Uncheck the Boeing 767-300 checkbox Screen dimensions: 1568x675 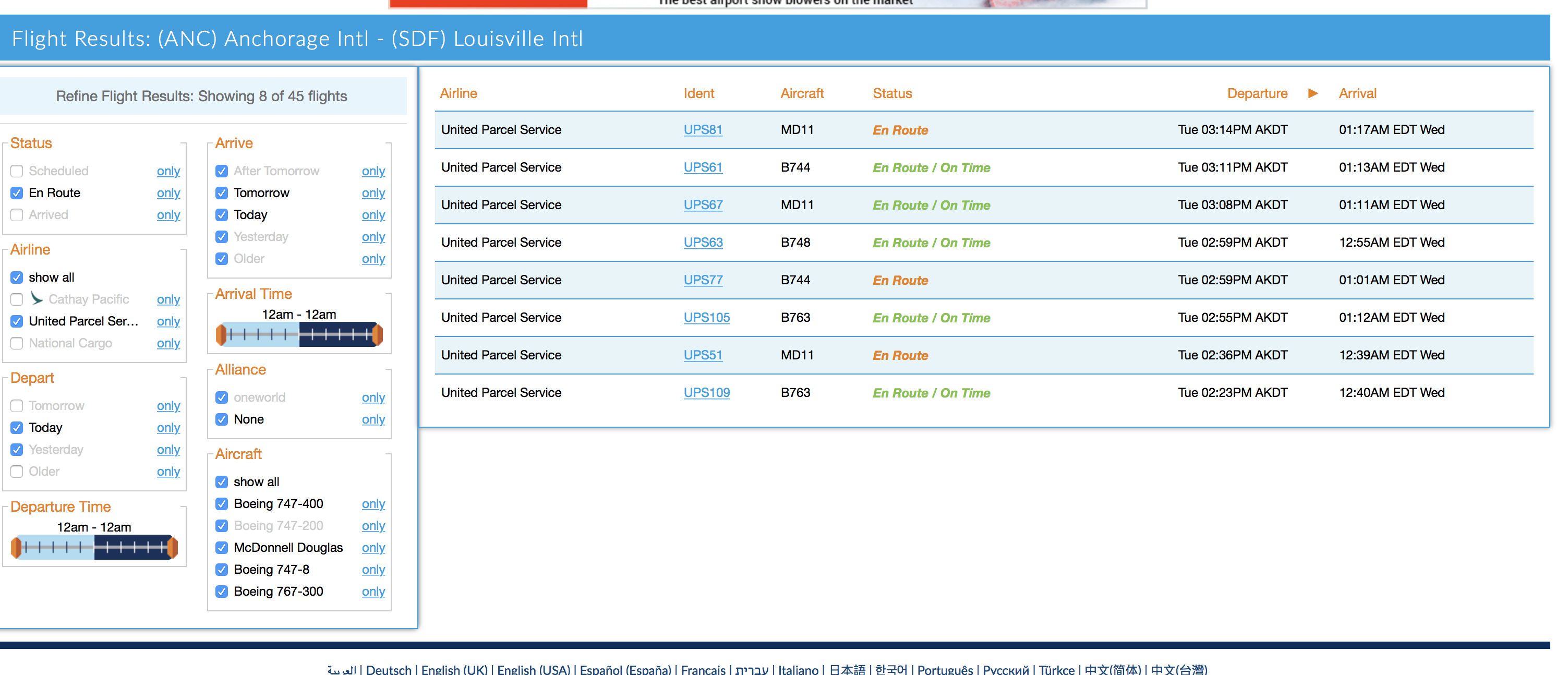coord(222,592)
